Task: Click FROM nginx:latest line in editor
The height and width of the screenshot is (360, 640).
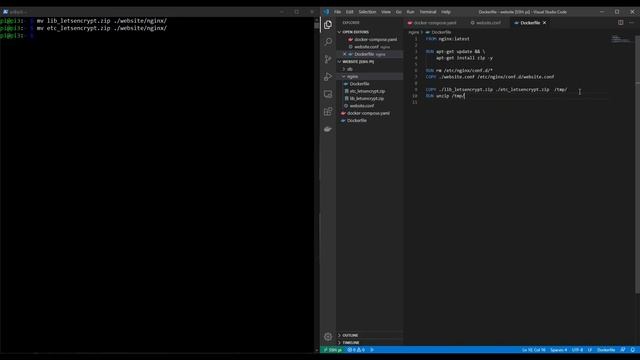Action: (x=447, y=39)
